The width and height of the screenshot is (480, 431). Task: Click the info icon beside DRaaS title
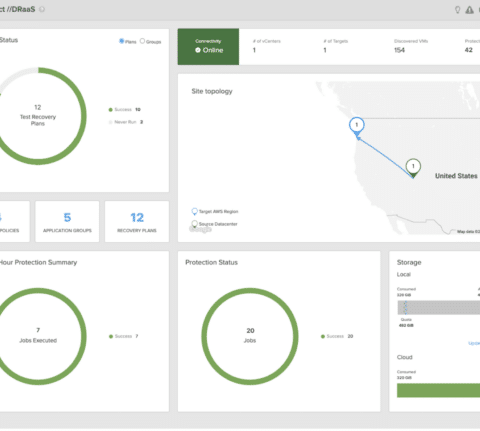click(42, 9)
